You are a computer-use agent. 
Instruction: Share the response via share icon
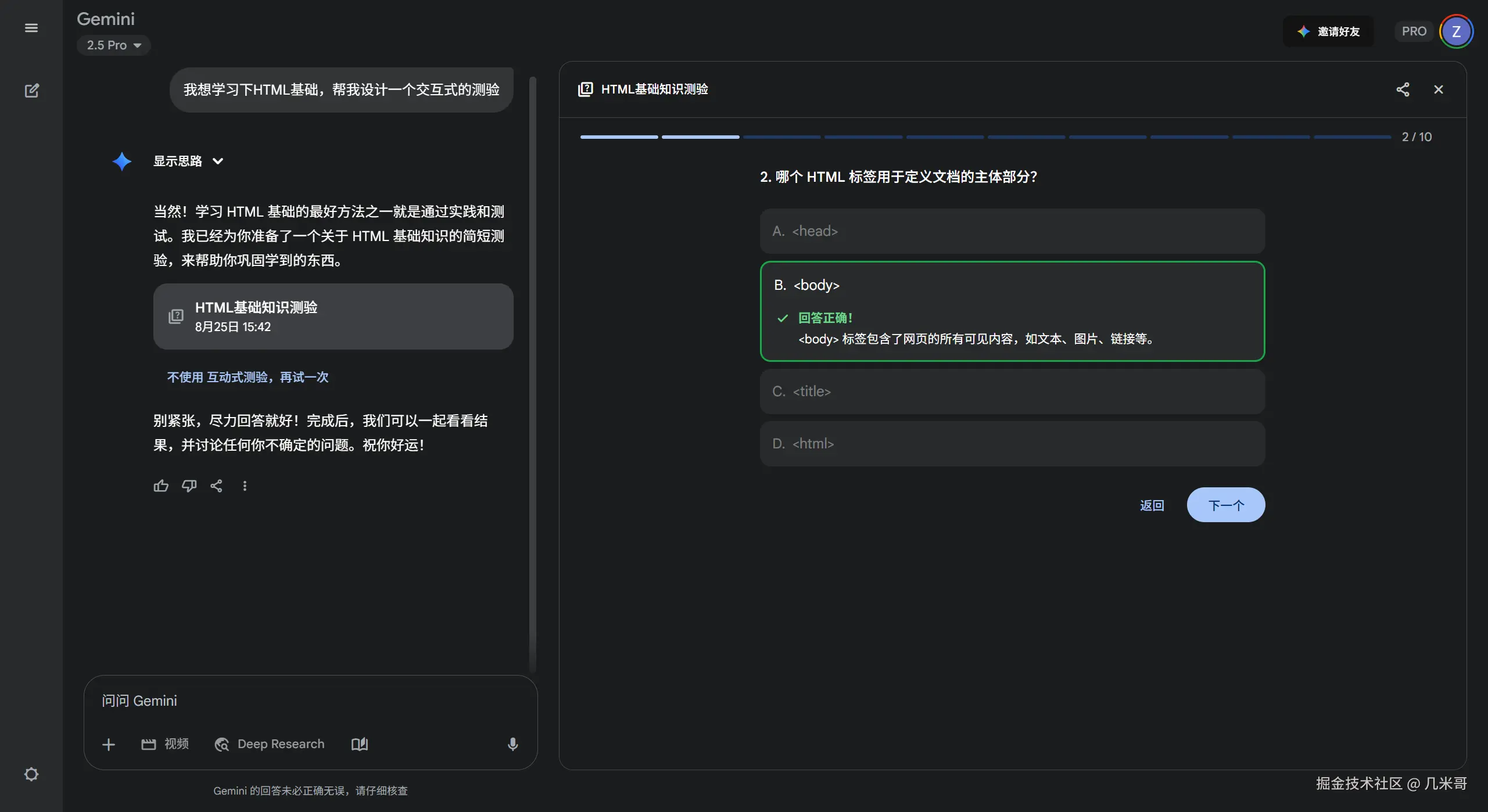click(216, 486)
